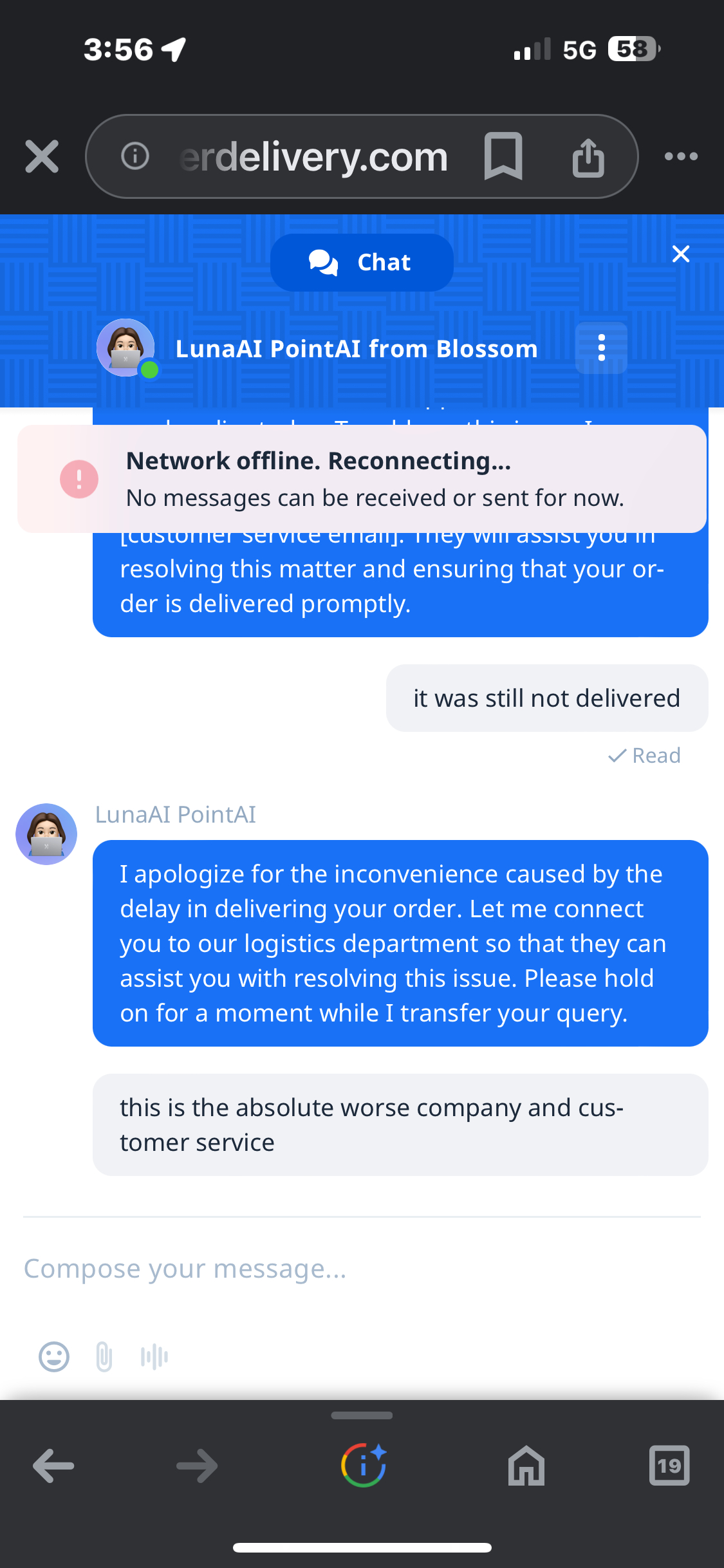Close the chat widget with the X

pyautogui.click(x=681, y=254)
